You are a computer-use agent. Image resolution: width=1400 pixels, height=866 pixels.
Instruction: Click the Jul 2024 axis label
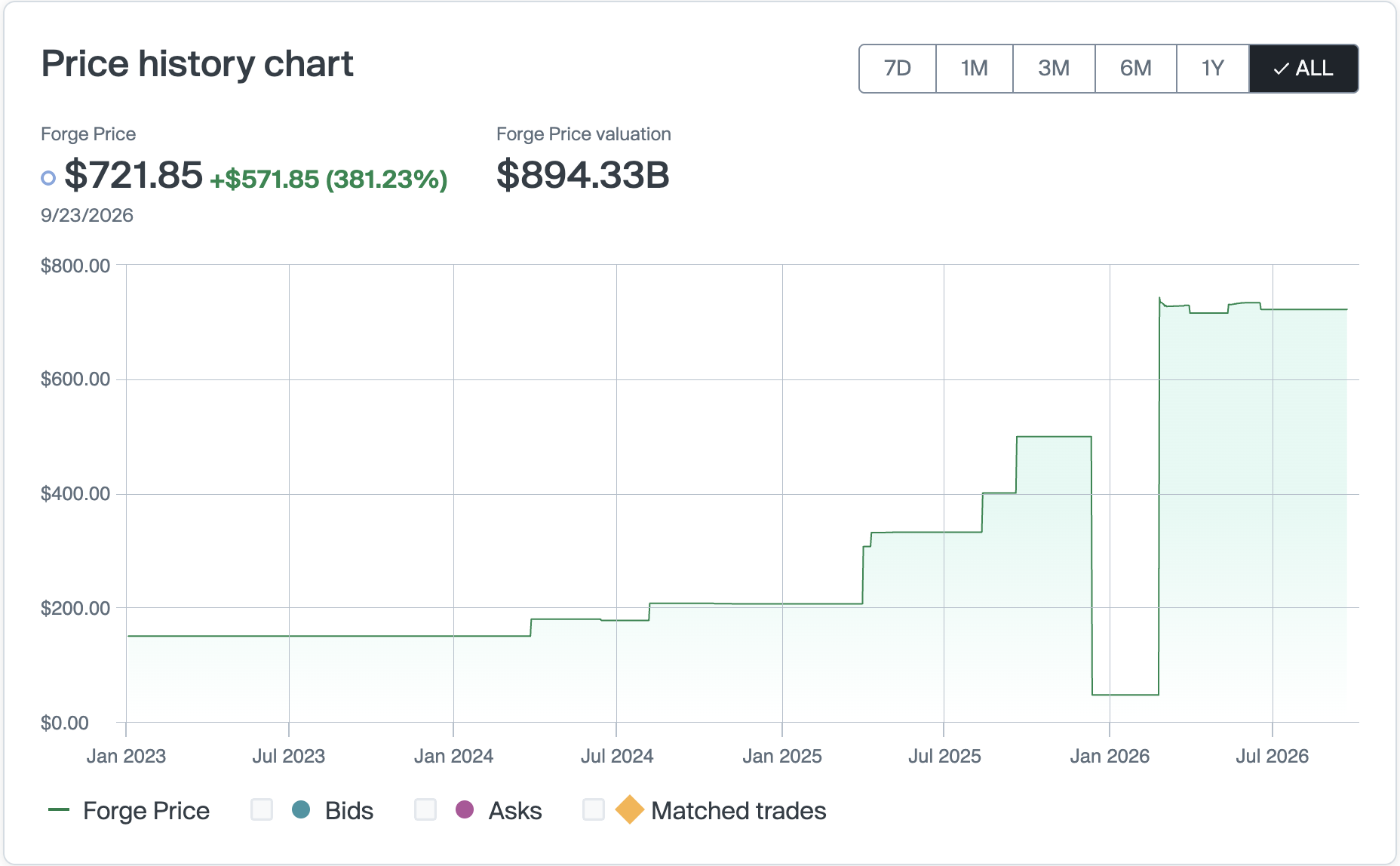[617, 756]
